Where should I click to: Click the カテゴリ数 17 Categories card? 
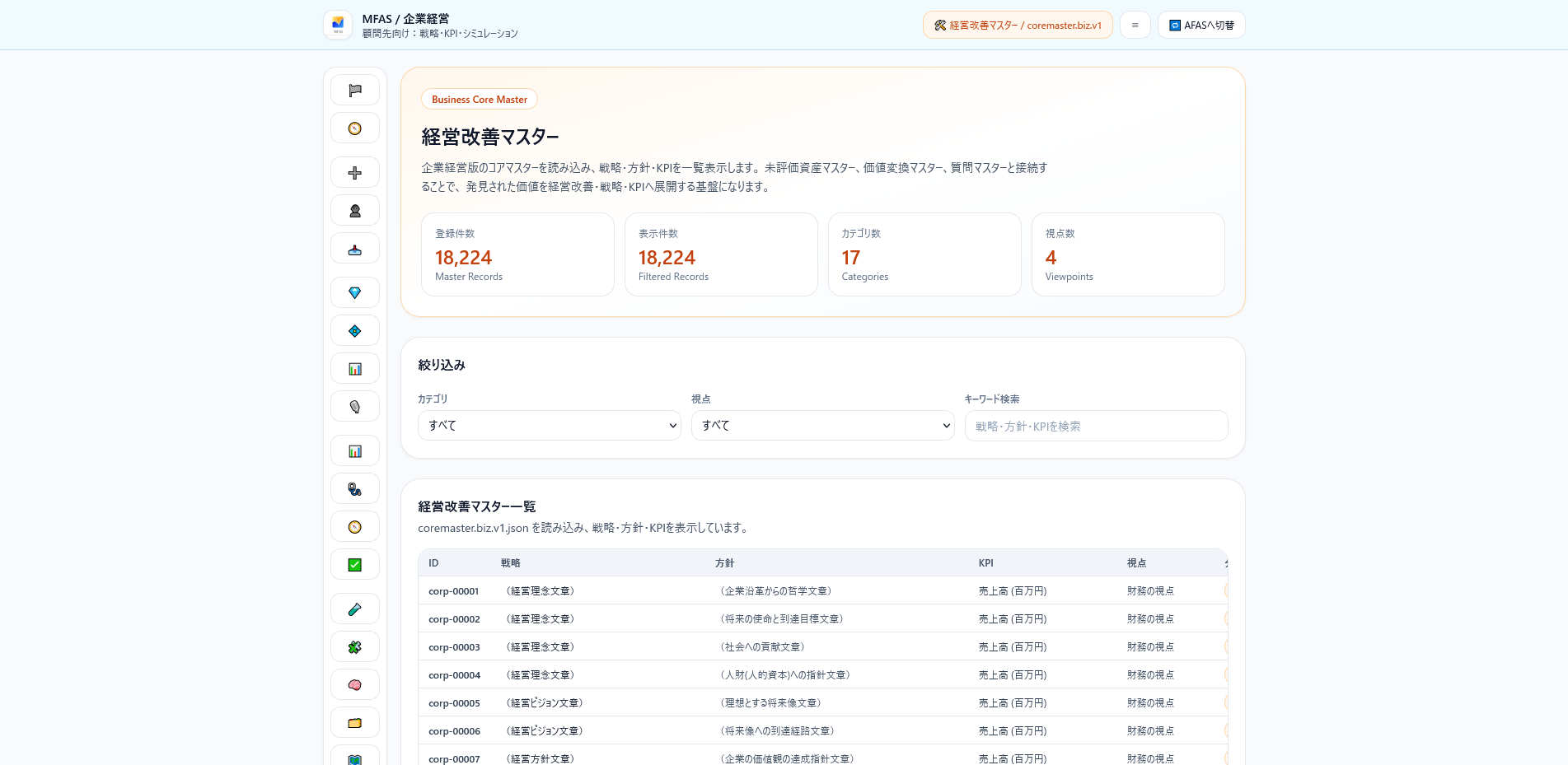pyautogui.click(x=924, y=254)
